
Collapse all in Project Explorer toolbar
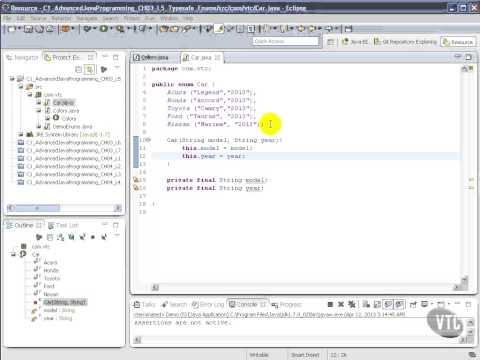(x=78, y=69)
